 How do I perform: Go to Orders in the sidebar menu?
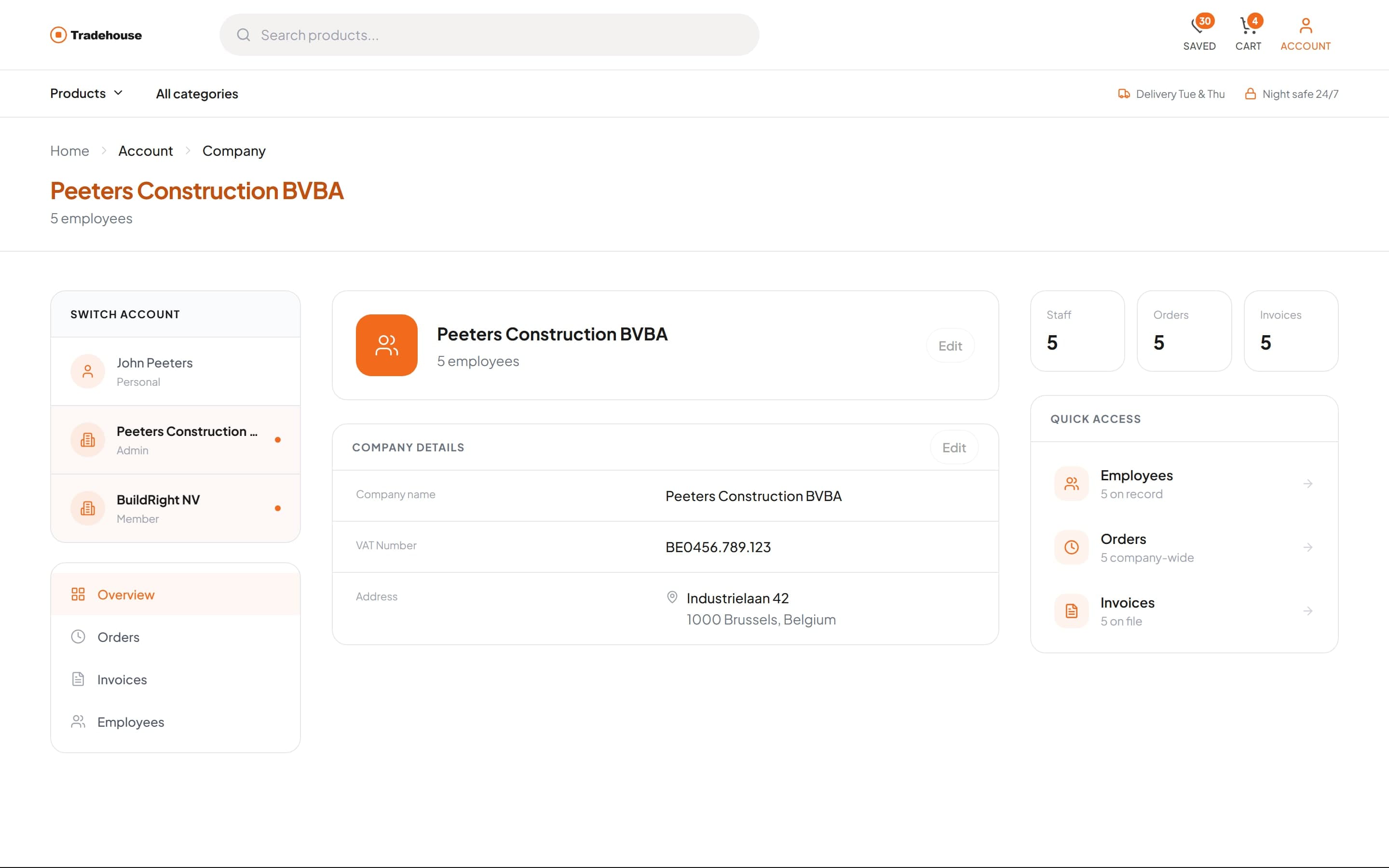(x=176, y=637)
